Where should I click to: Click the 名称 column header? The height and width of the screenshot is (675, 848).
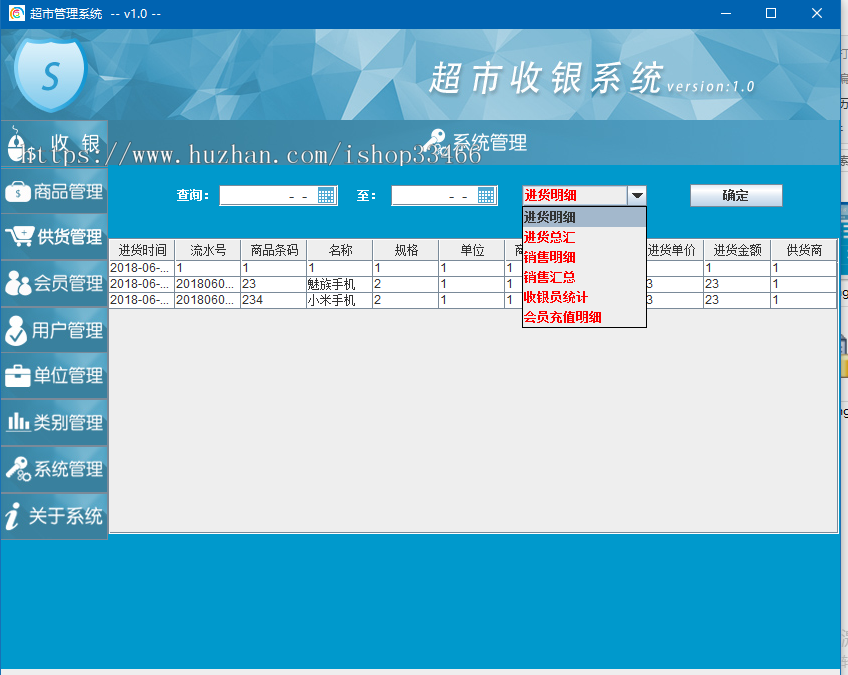[340, 250]
